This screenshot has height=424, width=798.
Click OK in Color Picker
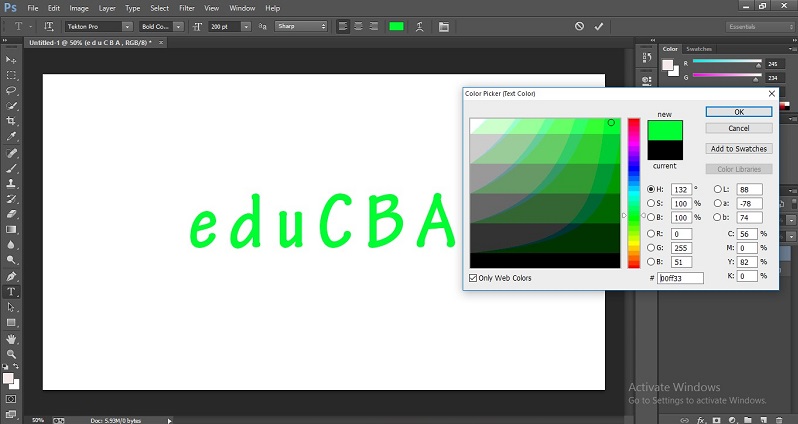point(739,112)
